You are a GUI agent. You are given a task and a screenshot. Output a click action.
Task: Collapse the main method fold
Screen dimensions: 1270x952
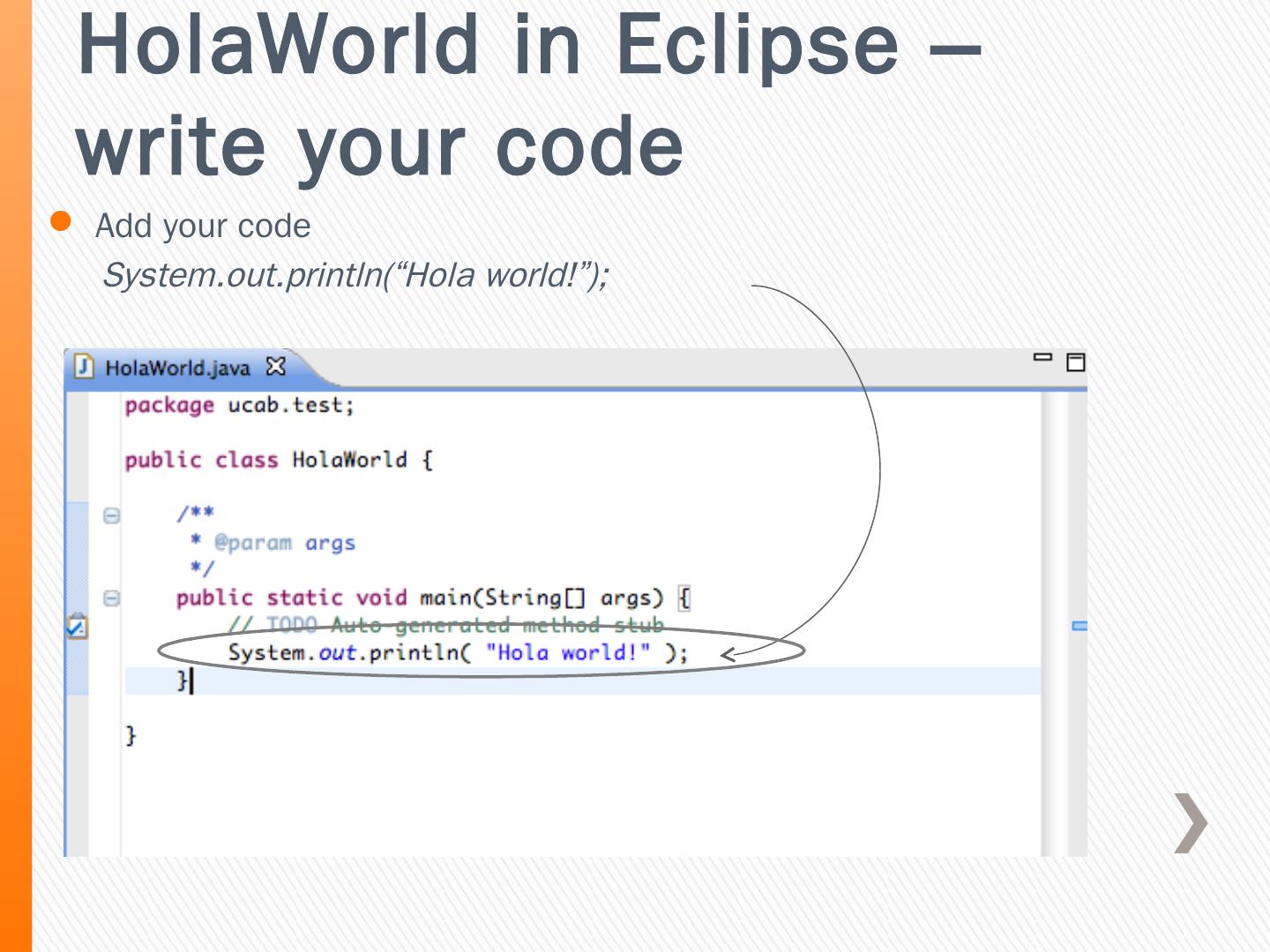[x=111, y=599]
